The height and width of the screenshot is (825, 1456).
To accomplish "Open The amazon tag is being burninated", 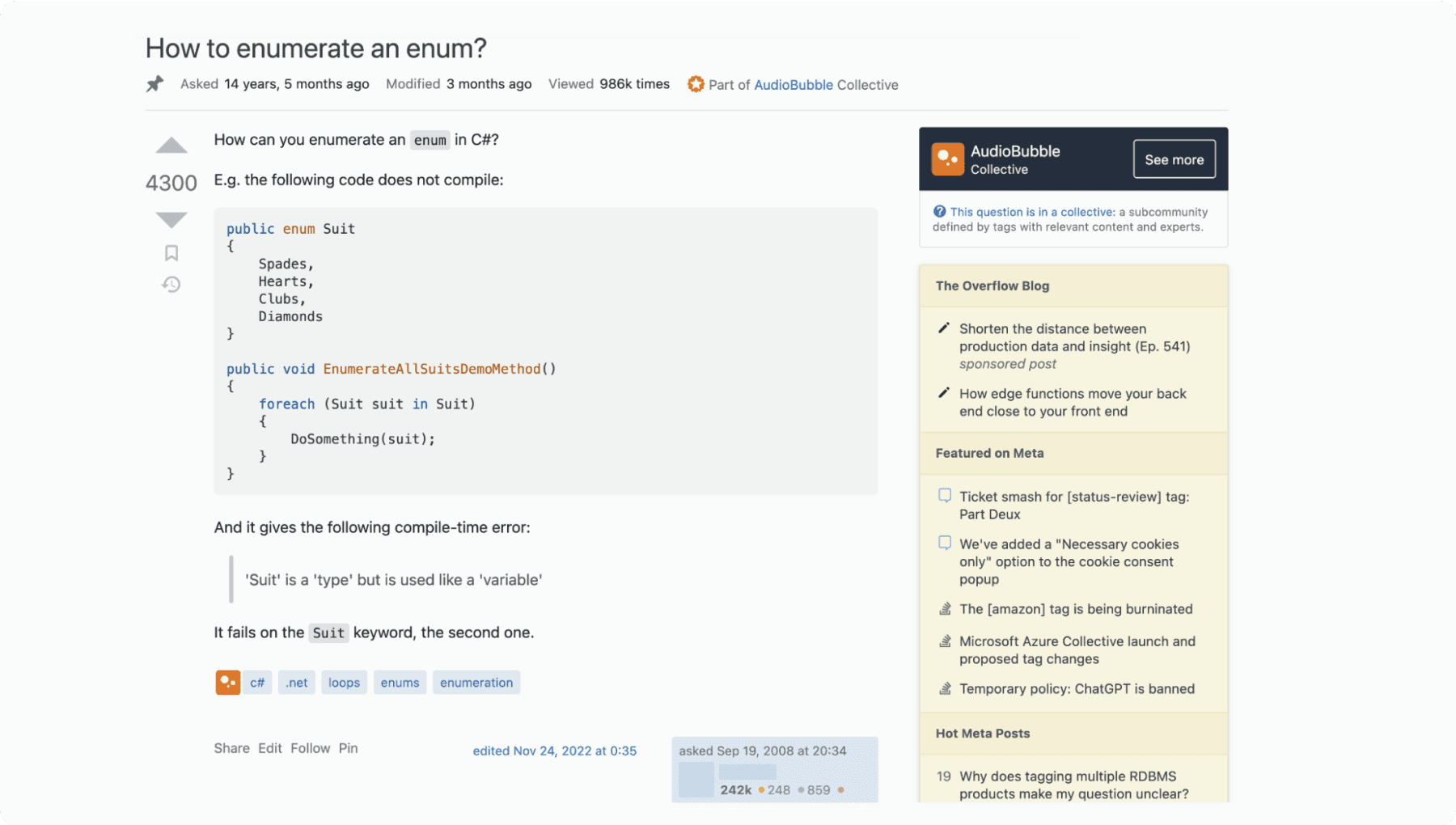I will point(1076,609).
